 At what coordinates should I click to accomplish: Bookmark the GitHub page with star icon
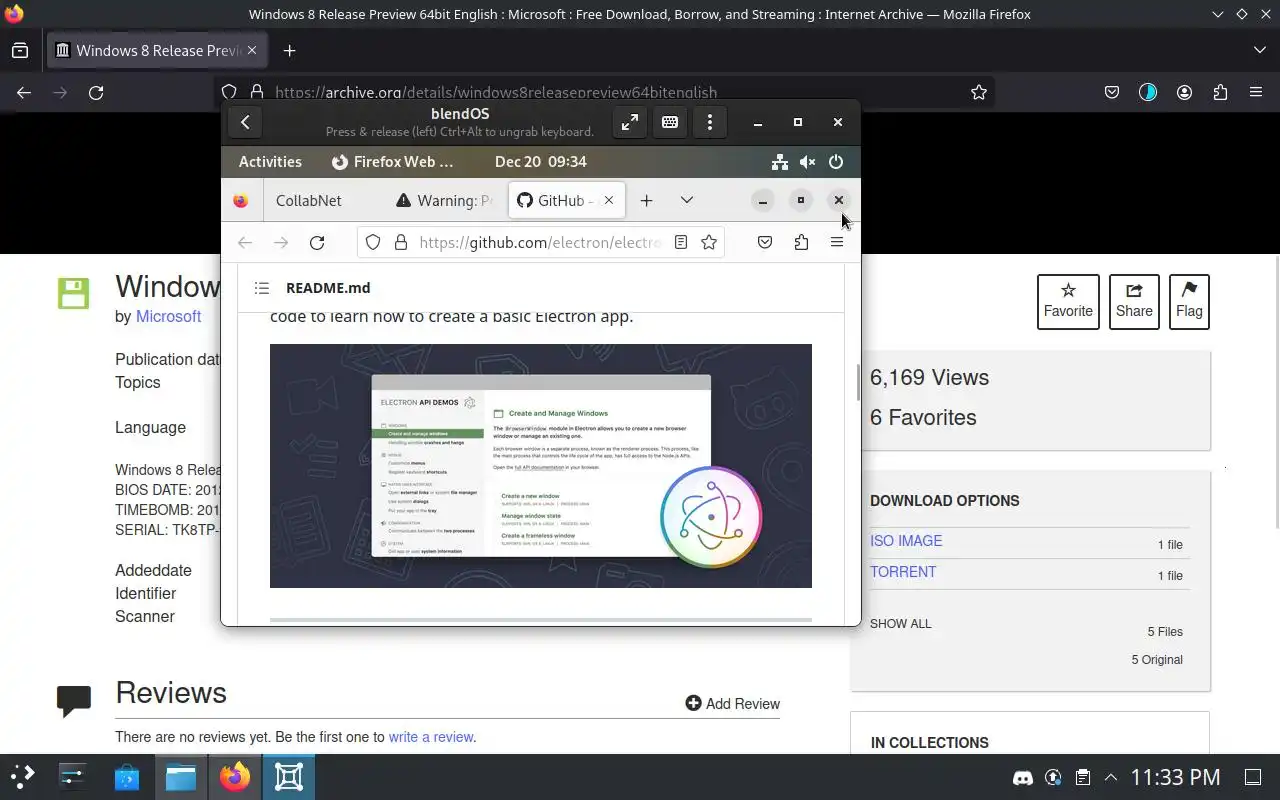(x=709, y=243)
